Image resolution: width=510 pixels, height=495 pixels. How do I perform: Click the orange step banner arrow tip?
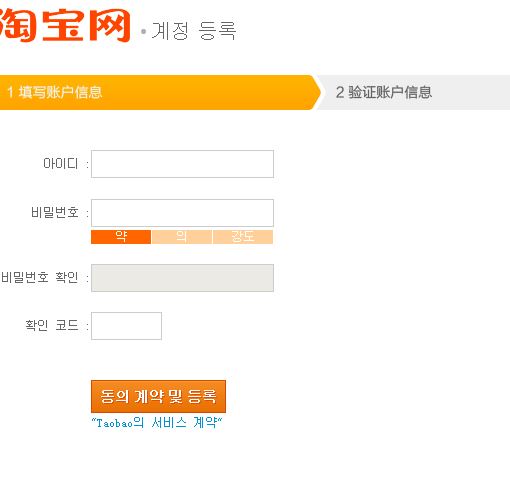[x=317, y=92]
